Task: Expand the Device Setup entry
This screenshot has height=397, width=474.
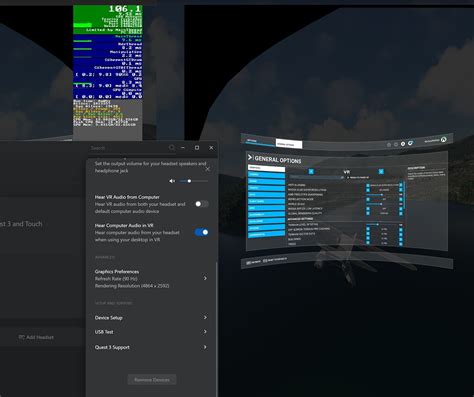Action: pos(151,318)
